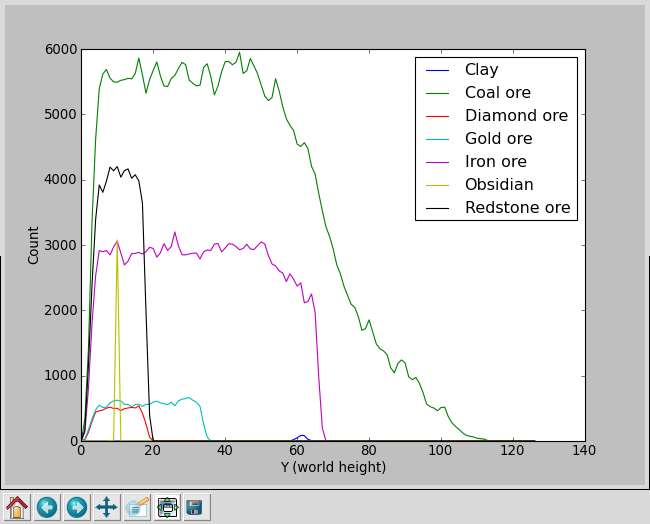This screenshot has width=650, height=524.
Task: Click the Clay legend label
Action: coord(481,70)
